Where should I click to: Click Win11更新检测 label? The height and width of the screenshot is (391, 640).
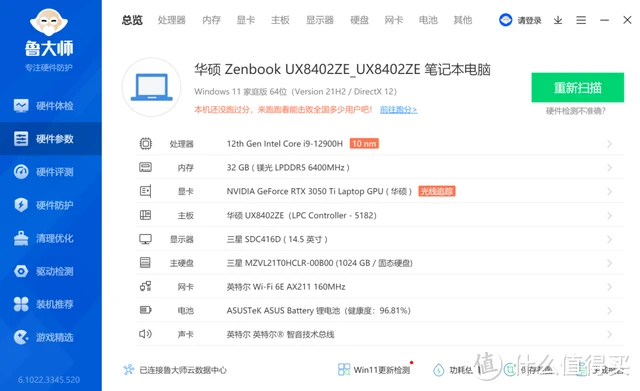[382, 370]
